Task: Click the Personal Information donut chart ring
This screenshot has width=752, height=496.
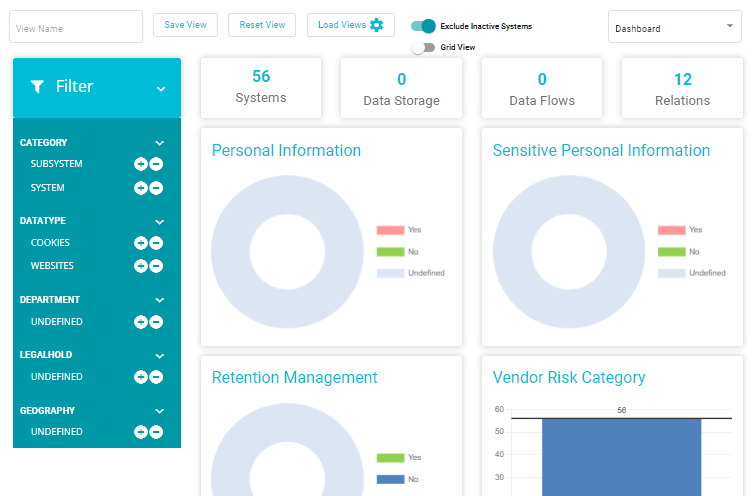Action: pos(230,252)
